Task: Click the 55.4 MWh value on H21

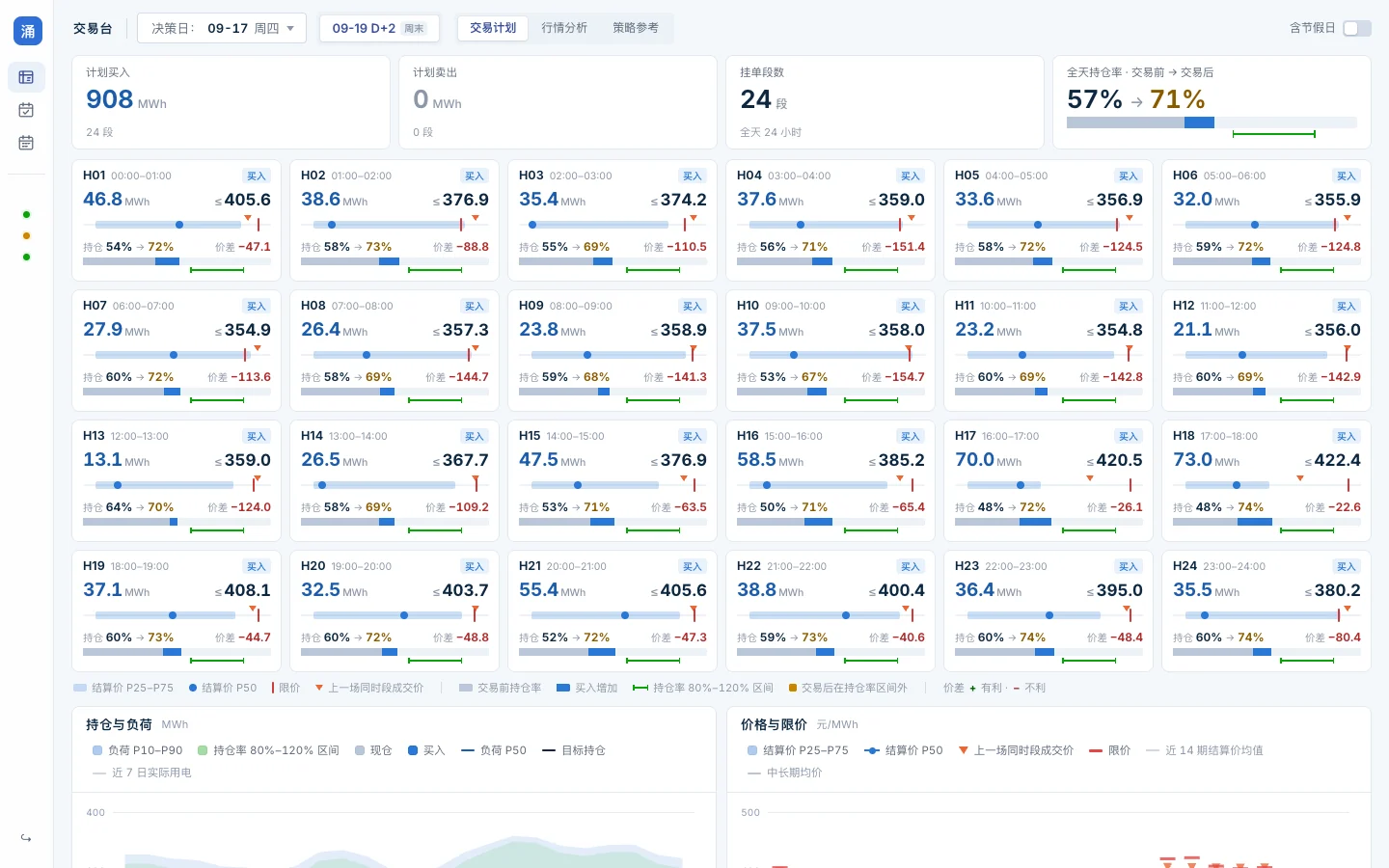Action: point(553,590)
